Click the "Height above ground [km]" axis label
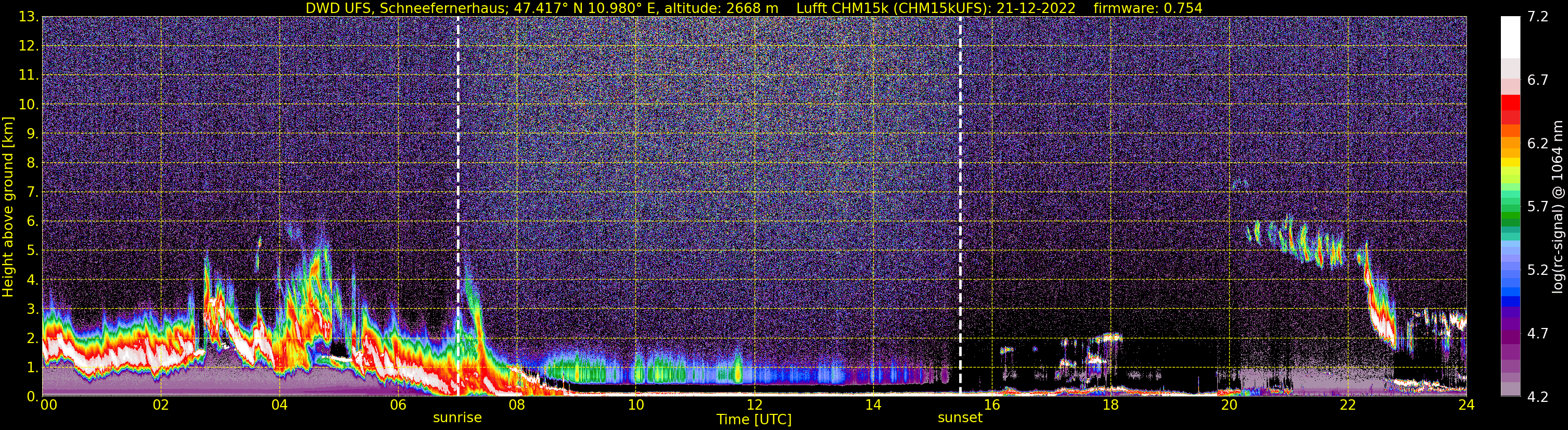Viewport: 1568px width, 430px height. 8,207
